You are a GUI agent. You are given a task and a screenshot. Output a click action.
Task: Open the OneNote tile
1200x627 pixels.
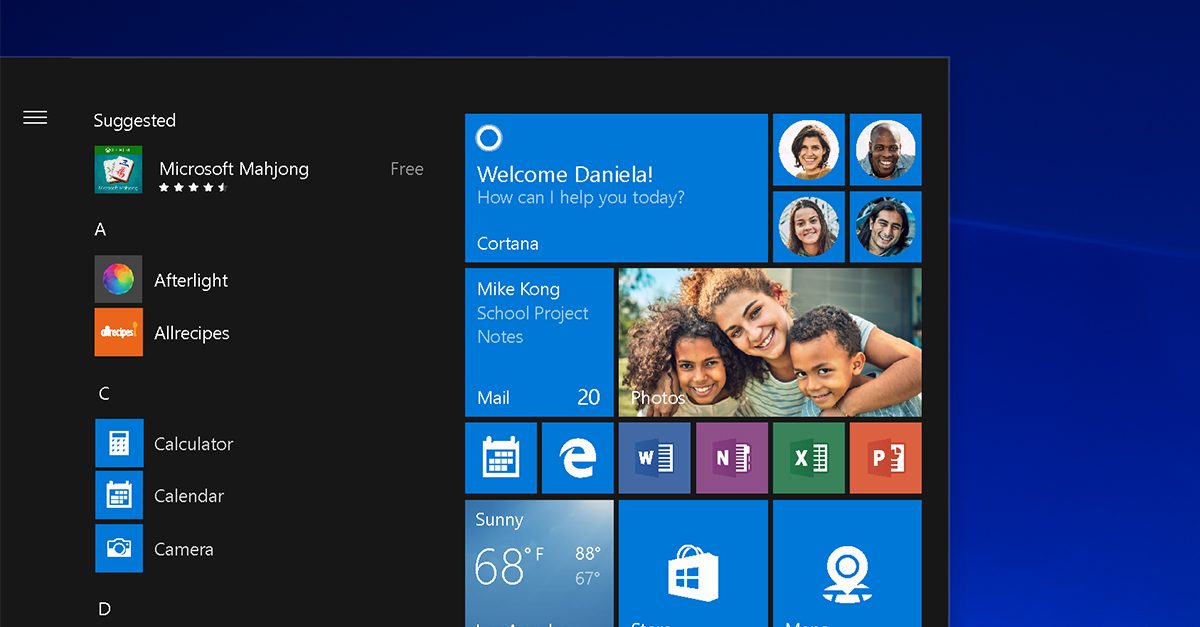732,458
